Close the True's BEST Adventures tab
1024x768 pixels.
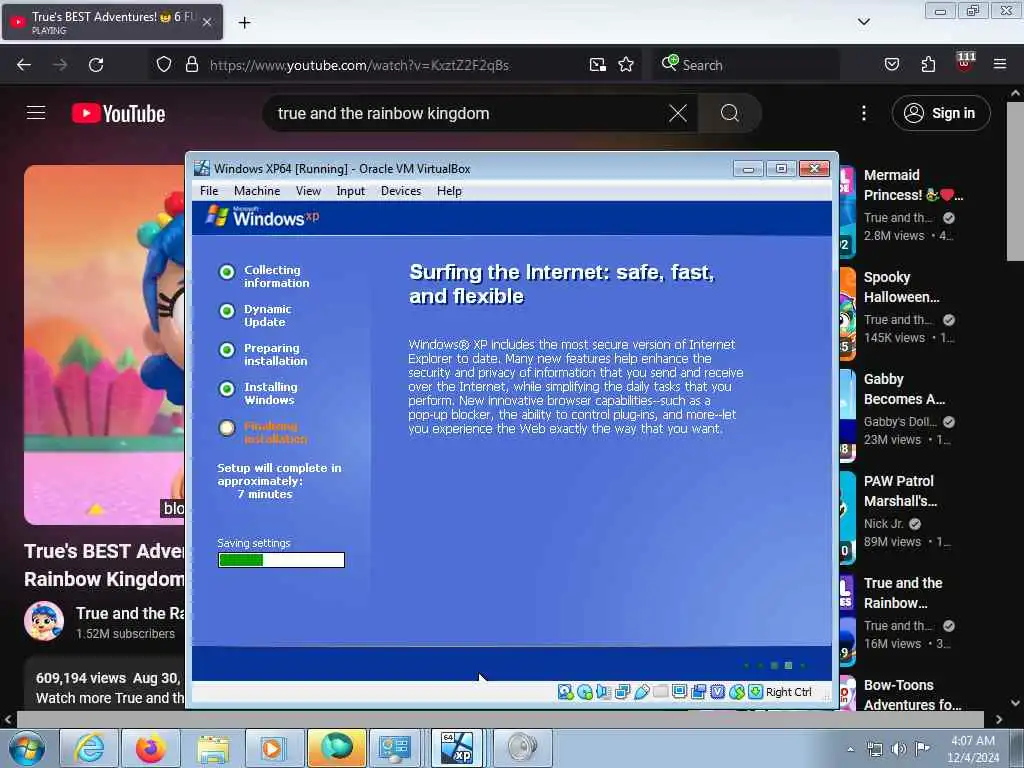206,22
